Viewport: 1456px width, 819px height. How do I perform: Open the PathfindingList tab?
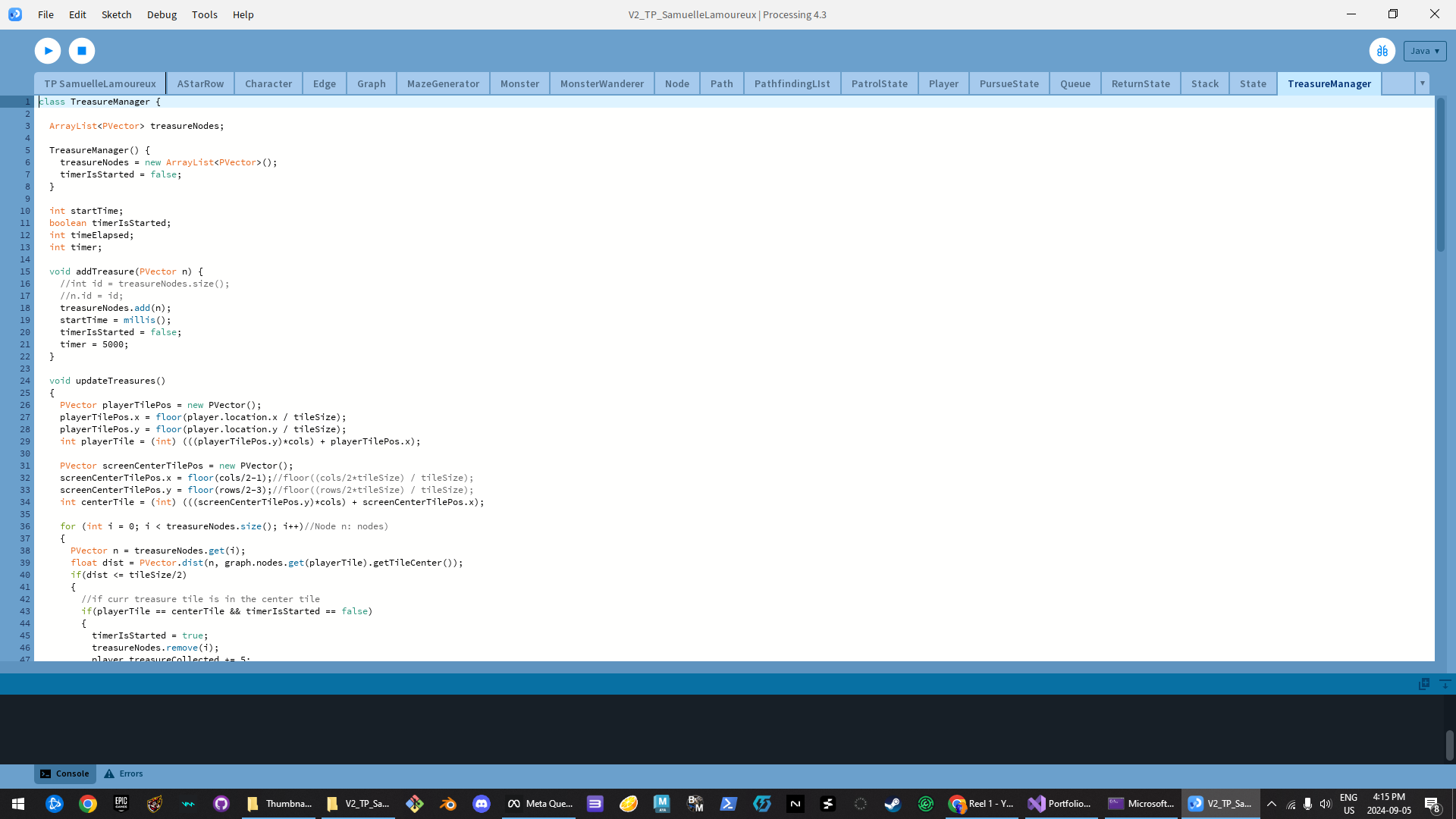pyautogui.click(x=792, y=83)
